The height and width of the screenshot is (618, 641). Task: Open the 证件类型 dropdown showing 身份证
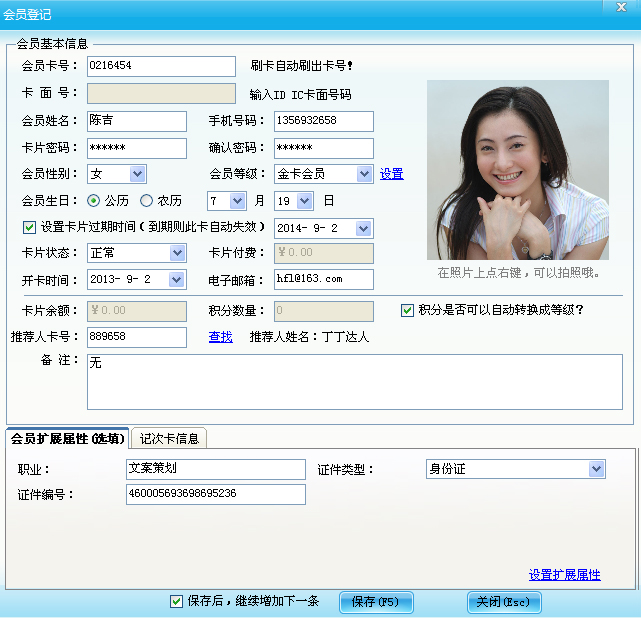coord(596,469)
